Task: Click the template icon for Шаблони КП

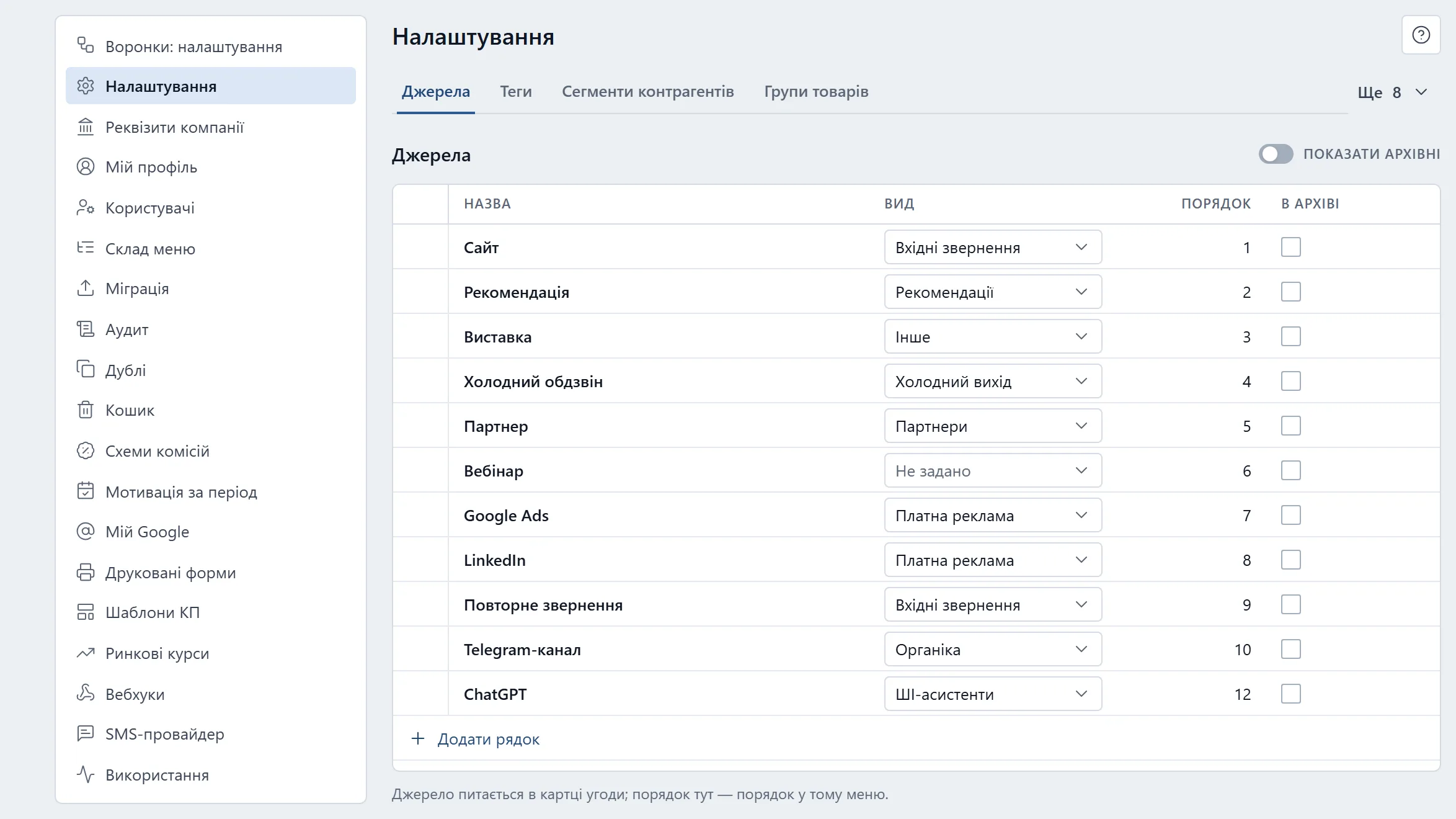Action: pos(86,612)
